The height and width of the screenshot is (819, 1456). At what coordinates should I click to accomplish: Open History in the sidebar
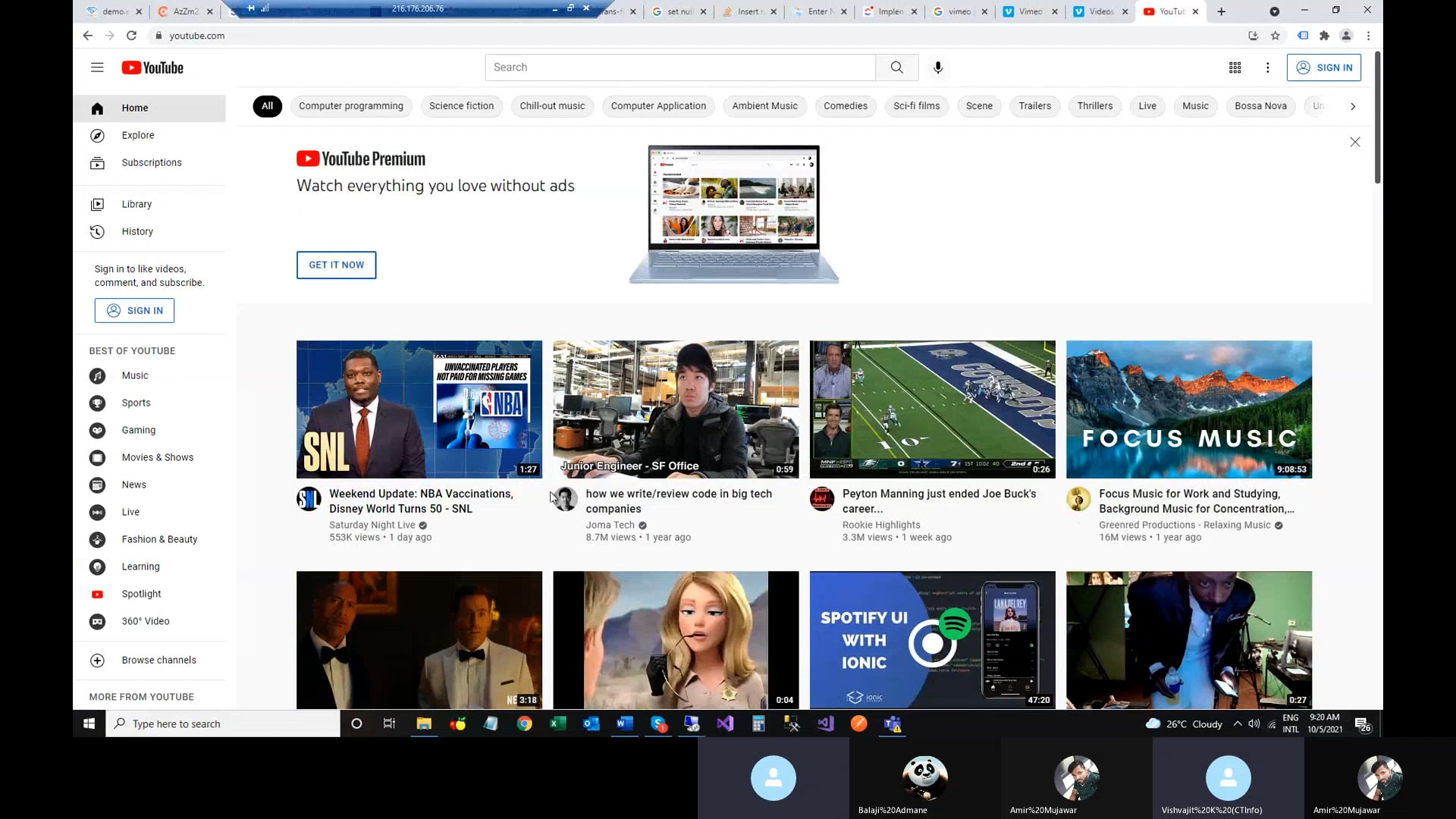coord(137,231)
